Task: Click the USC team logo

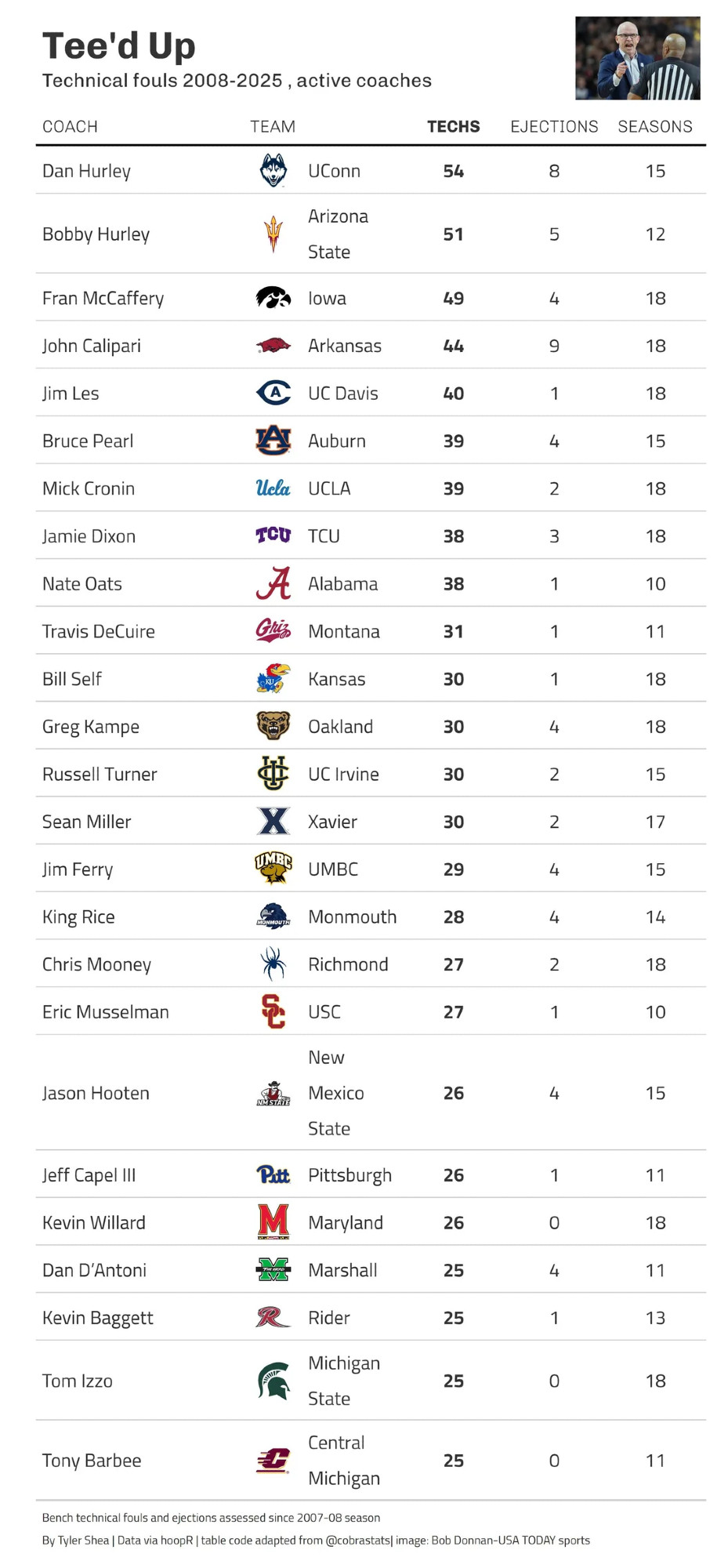Action: click(x=273, y=1011)
